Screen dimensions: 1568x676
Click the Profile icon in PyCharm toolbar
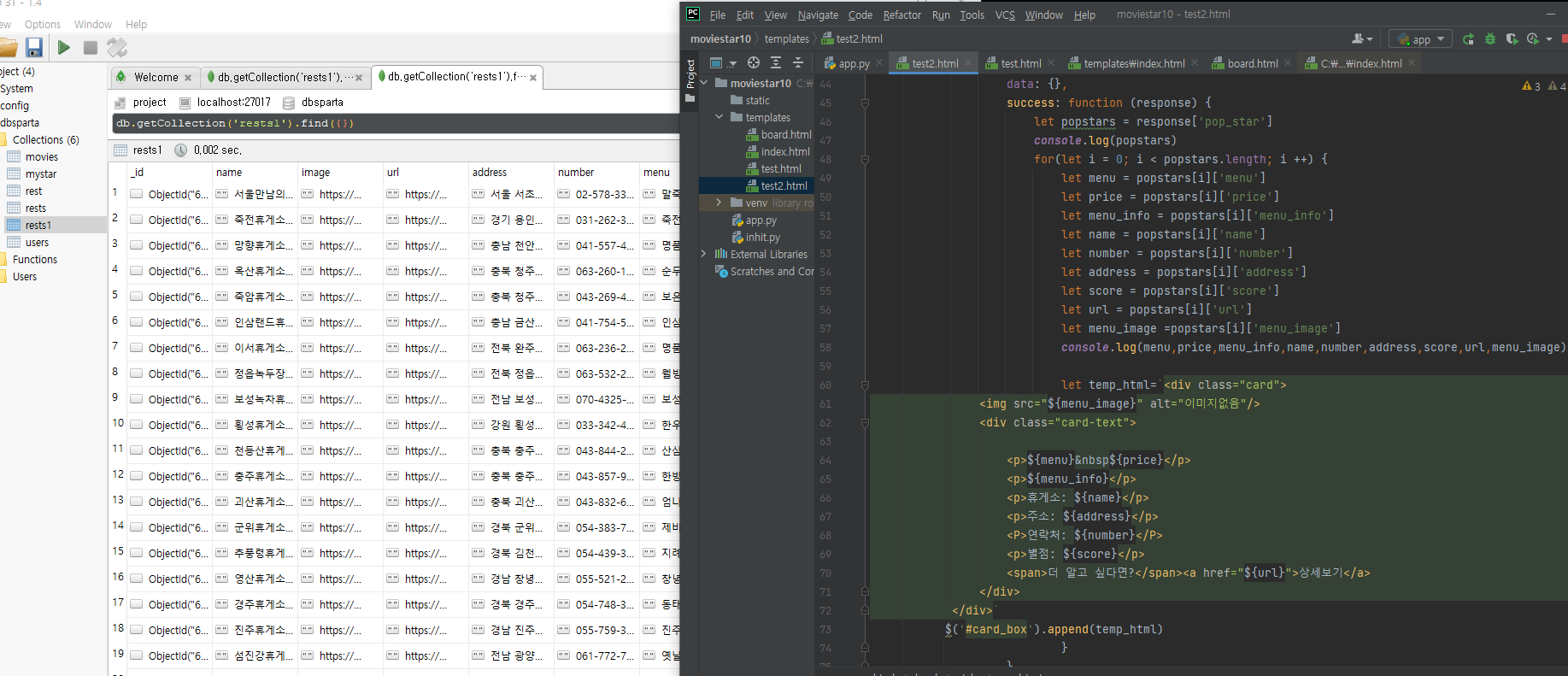(1533, 38)
